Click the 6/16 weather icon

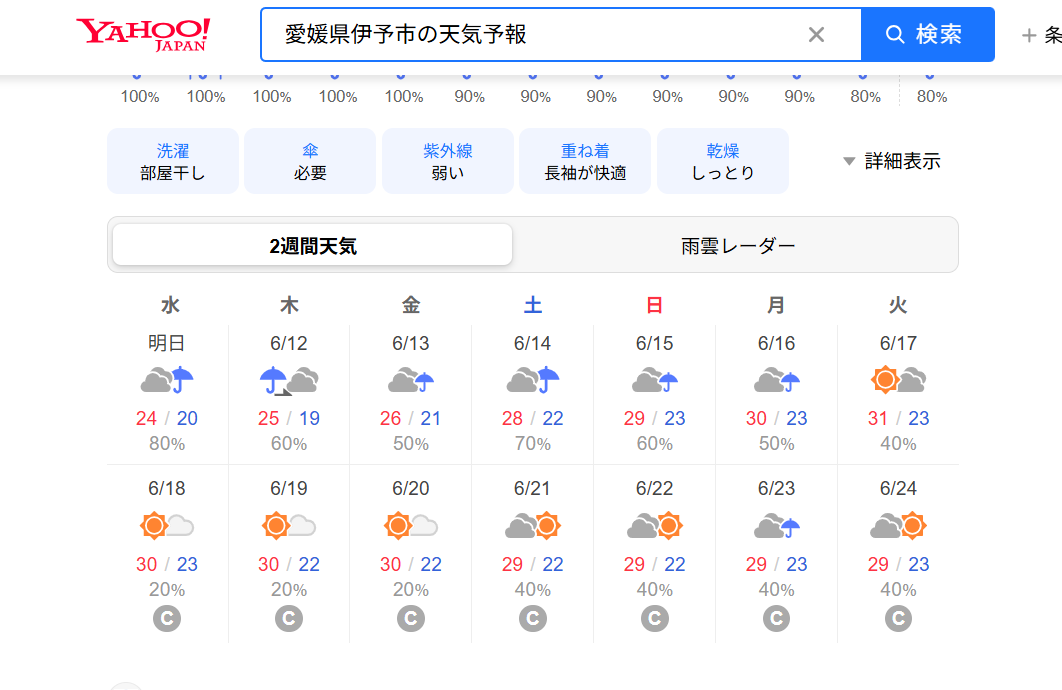776,380
